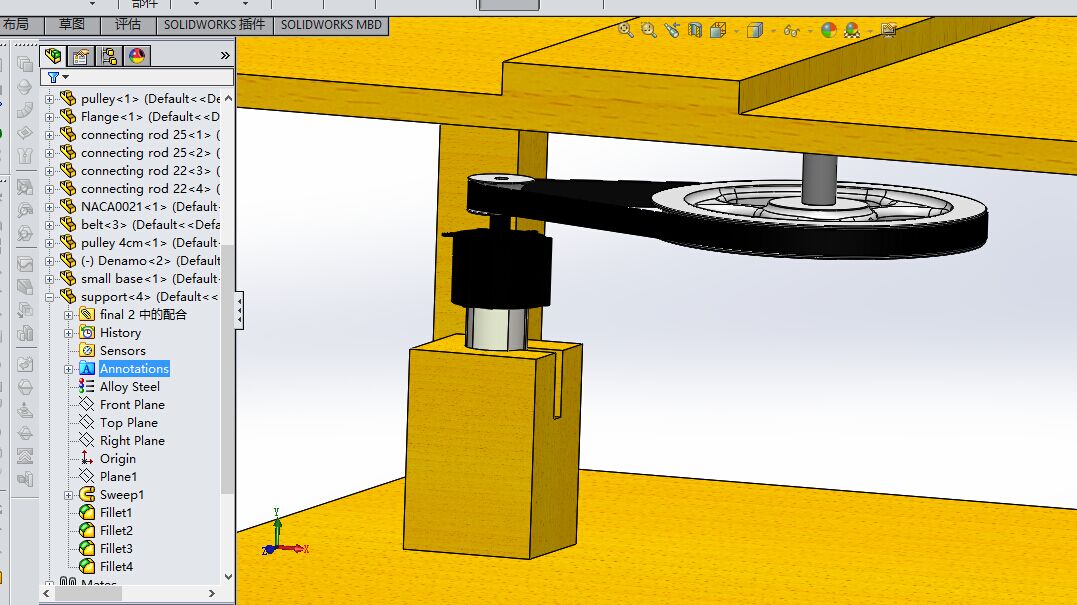This screenshot has width=1077, height=605.
Task: Open the Apply Scene dropdown arrow
Action: pos(870,31)
